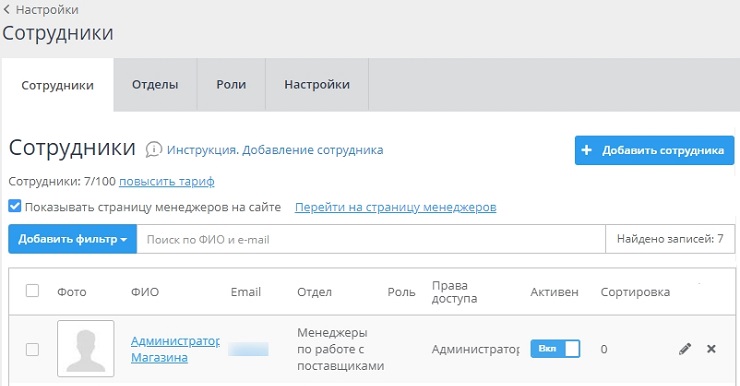
Task: Open the Настройки tab
Action: (x=317, y=84)
